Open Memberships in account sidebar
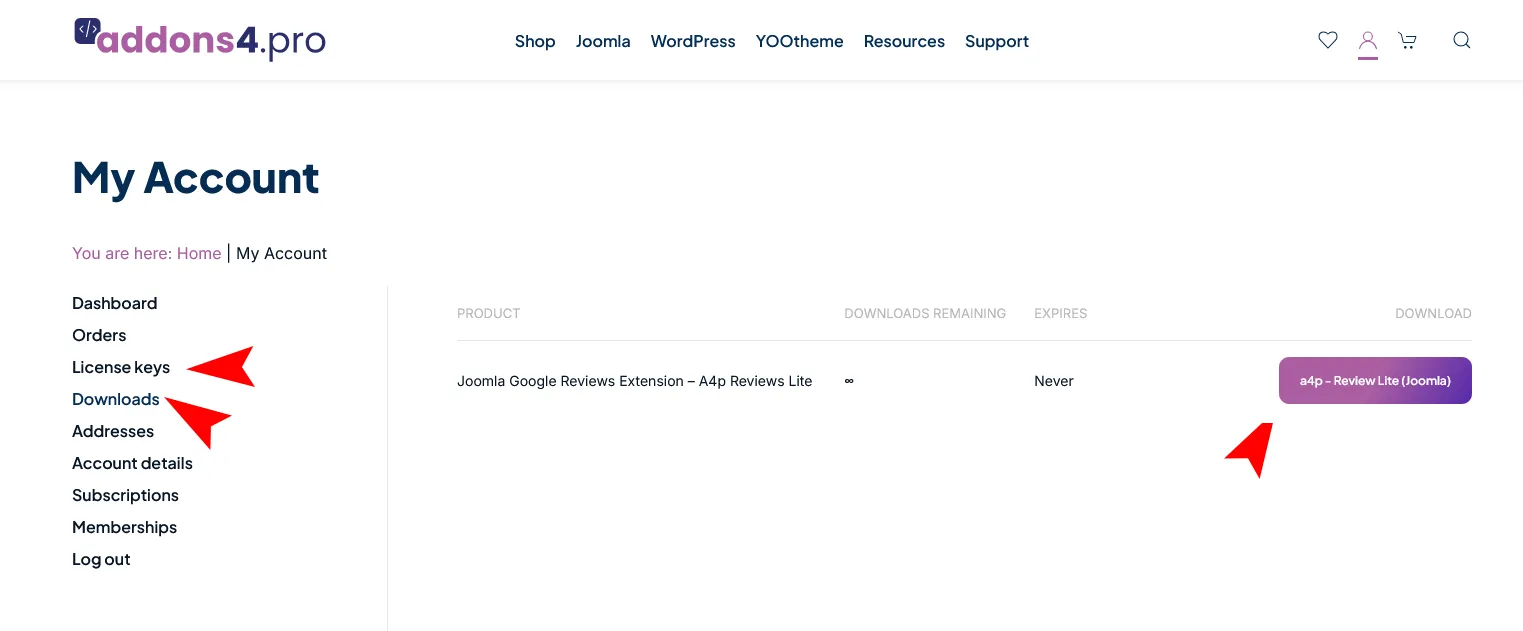The image size is (1523, 631). click(x=124, y=527)
